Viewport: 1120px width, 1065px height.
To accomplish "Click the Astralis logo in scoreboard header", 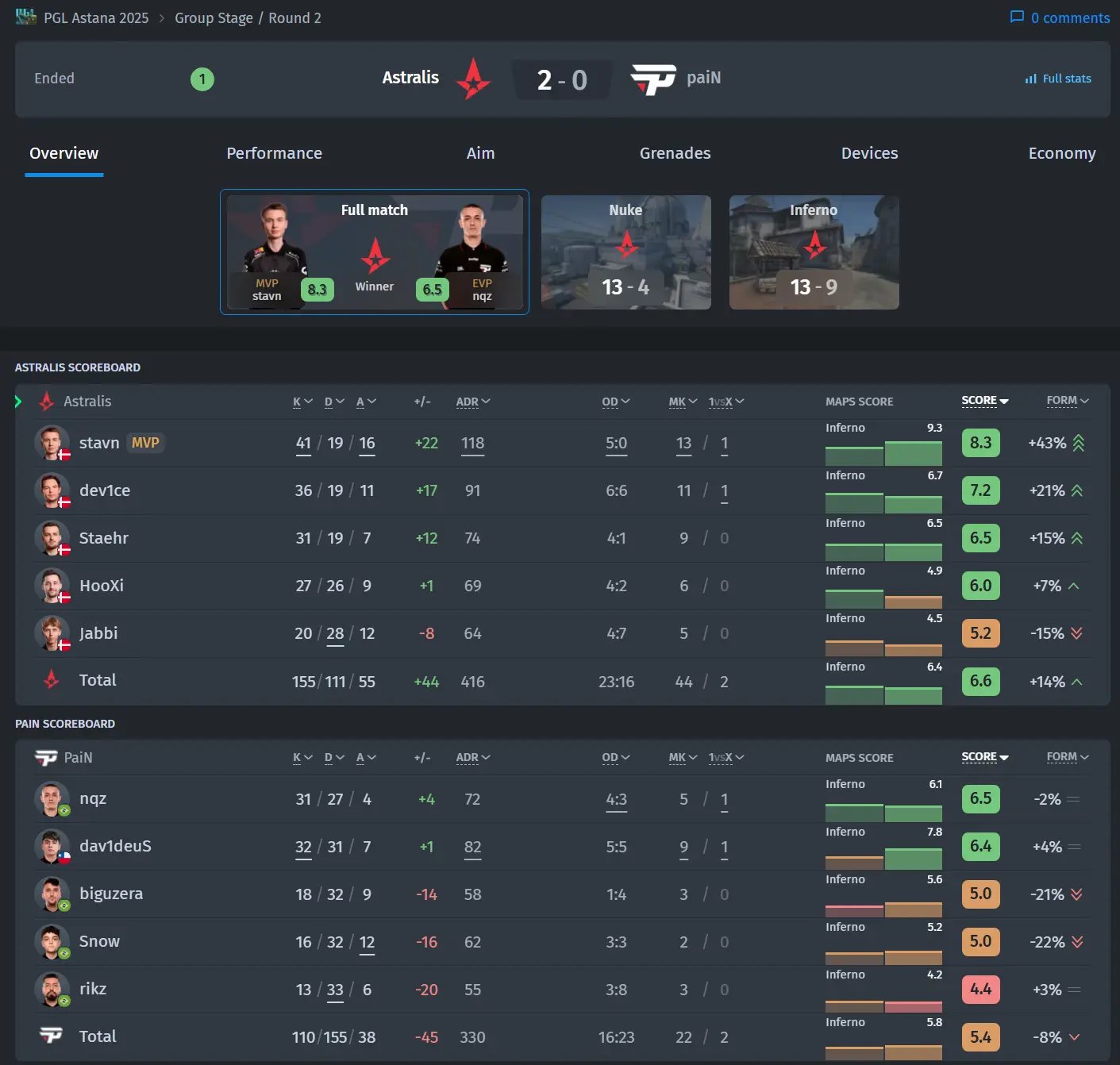I will tap(47, 402).
